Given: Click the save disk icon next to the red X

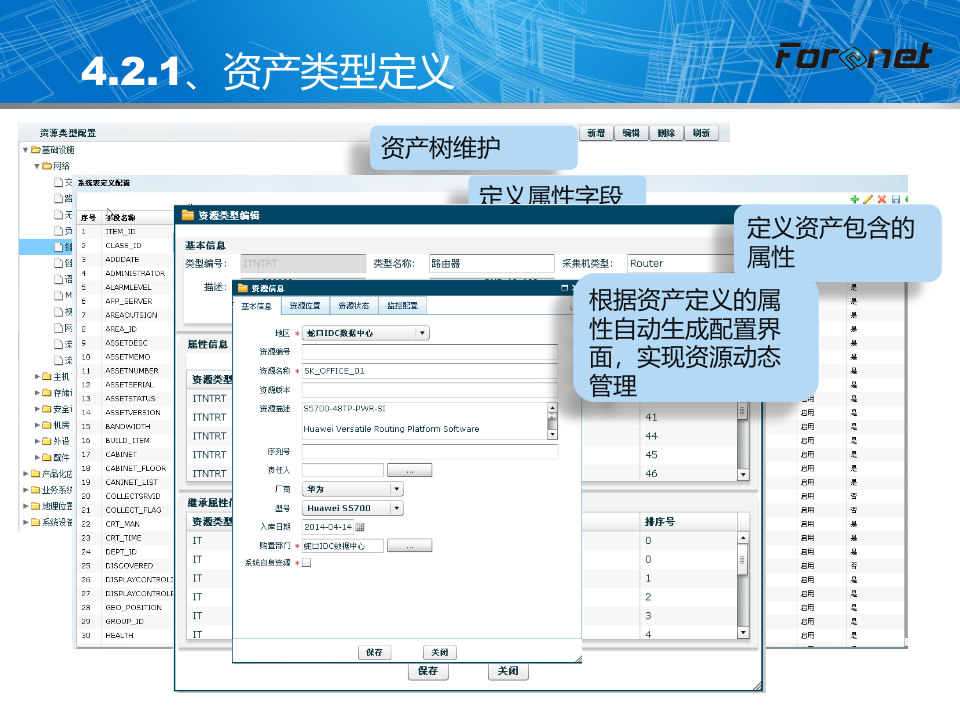Looking at the screenshot, I should coord(895,197).
